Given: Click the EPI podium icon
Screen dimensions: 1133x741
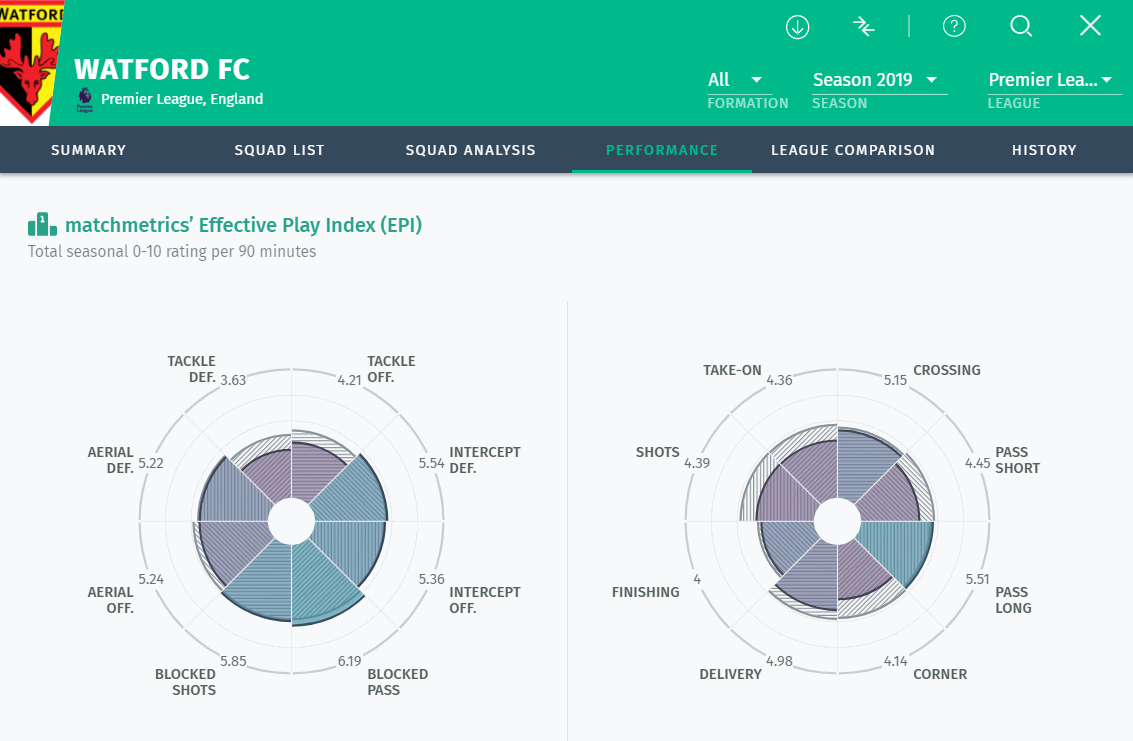Looking at the screenshot, I should 42,225.
